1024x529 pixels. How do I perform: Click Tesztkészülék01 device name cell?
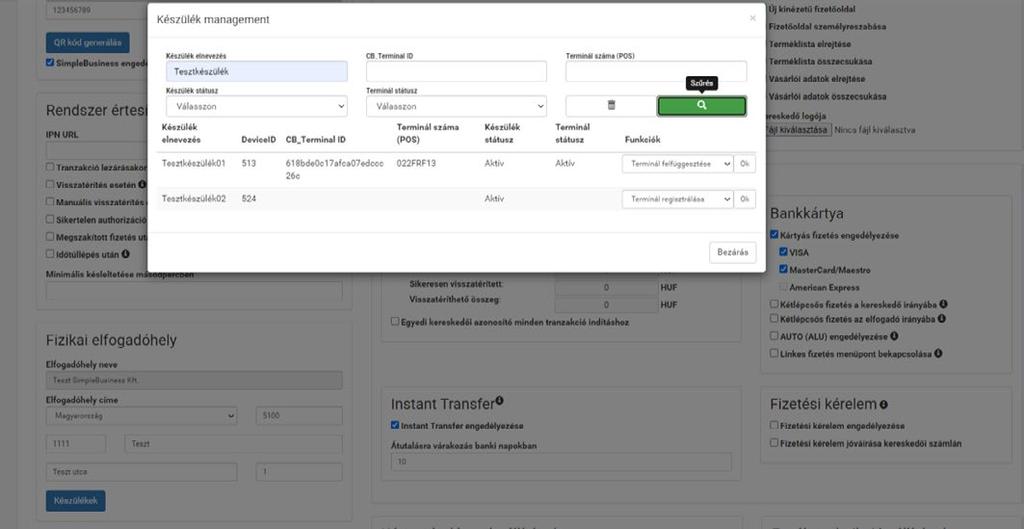pyautogui.click(x=194, y=163)
